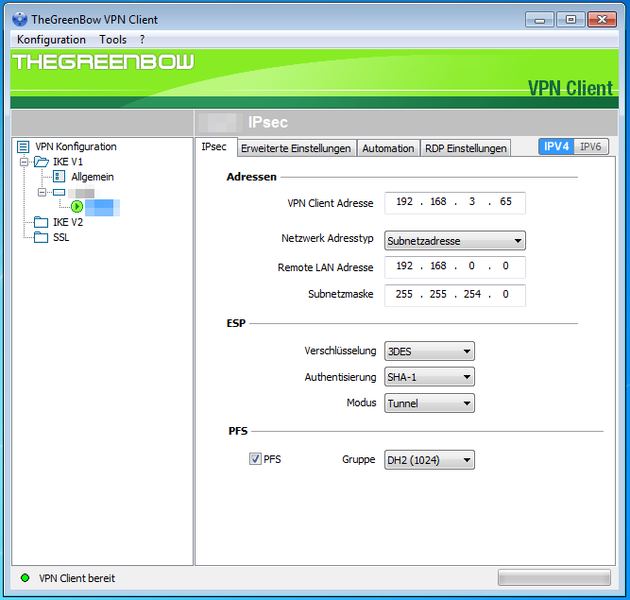
Task: Click the SSL folder icon
Action: click(x=41, y=237)
